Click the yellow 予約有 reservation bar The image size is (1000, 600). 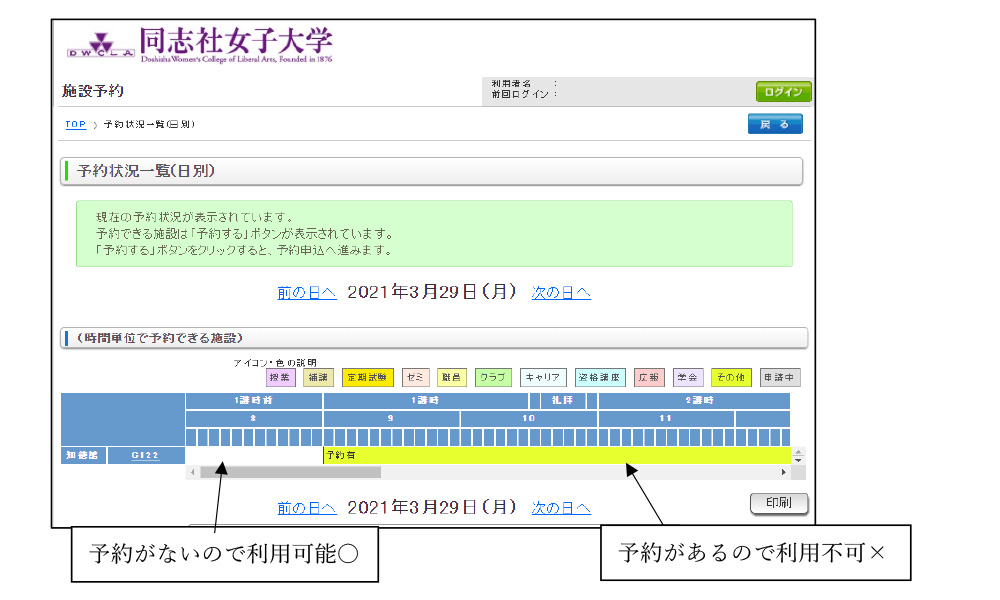557,455
